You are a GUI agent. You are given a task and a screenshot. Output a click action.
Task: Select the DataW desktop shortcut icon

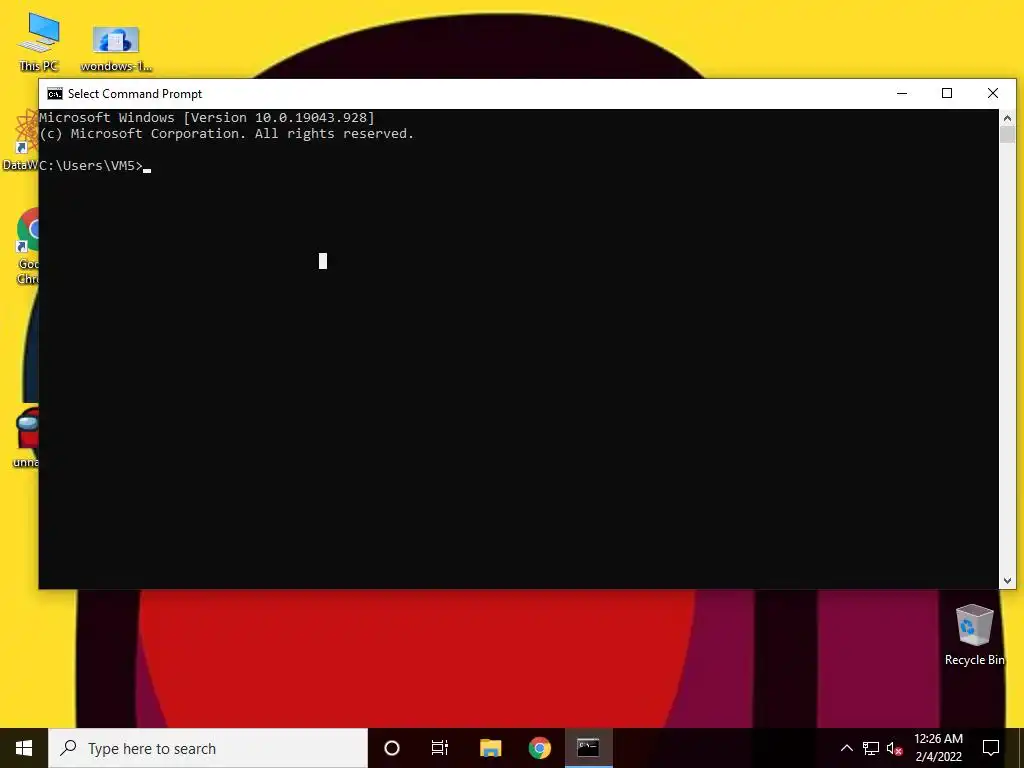point(21,140)
